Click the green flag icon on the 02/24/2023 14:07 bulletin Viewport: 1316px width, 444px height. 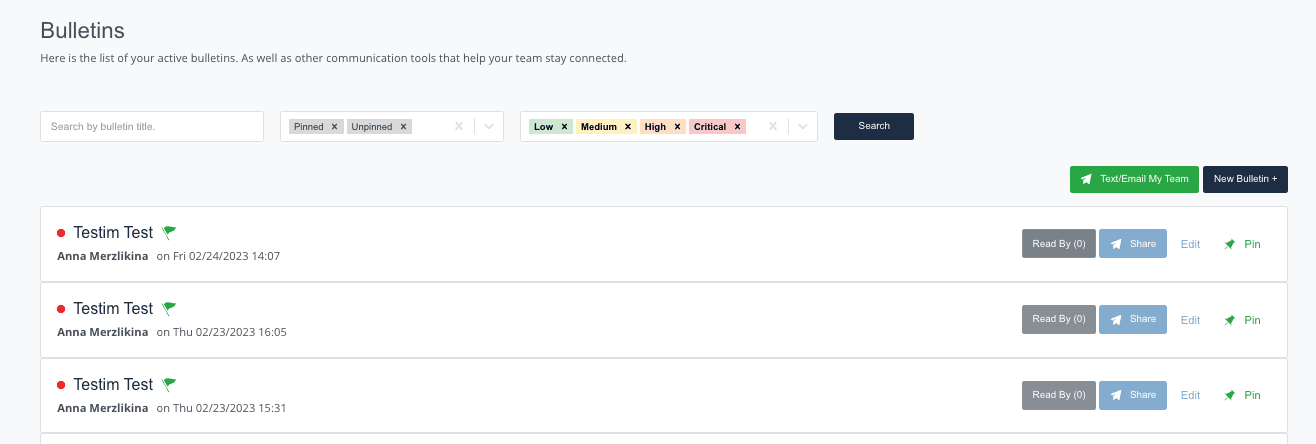point(170,232)
